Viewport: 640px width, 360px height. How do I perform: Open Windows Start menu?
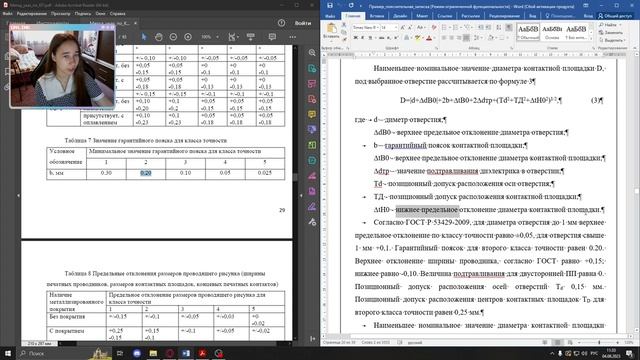tap(7, 353)
